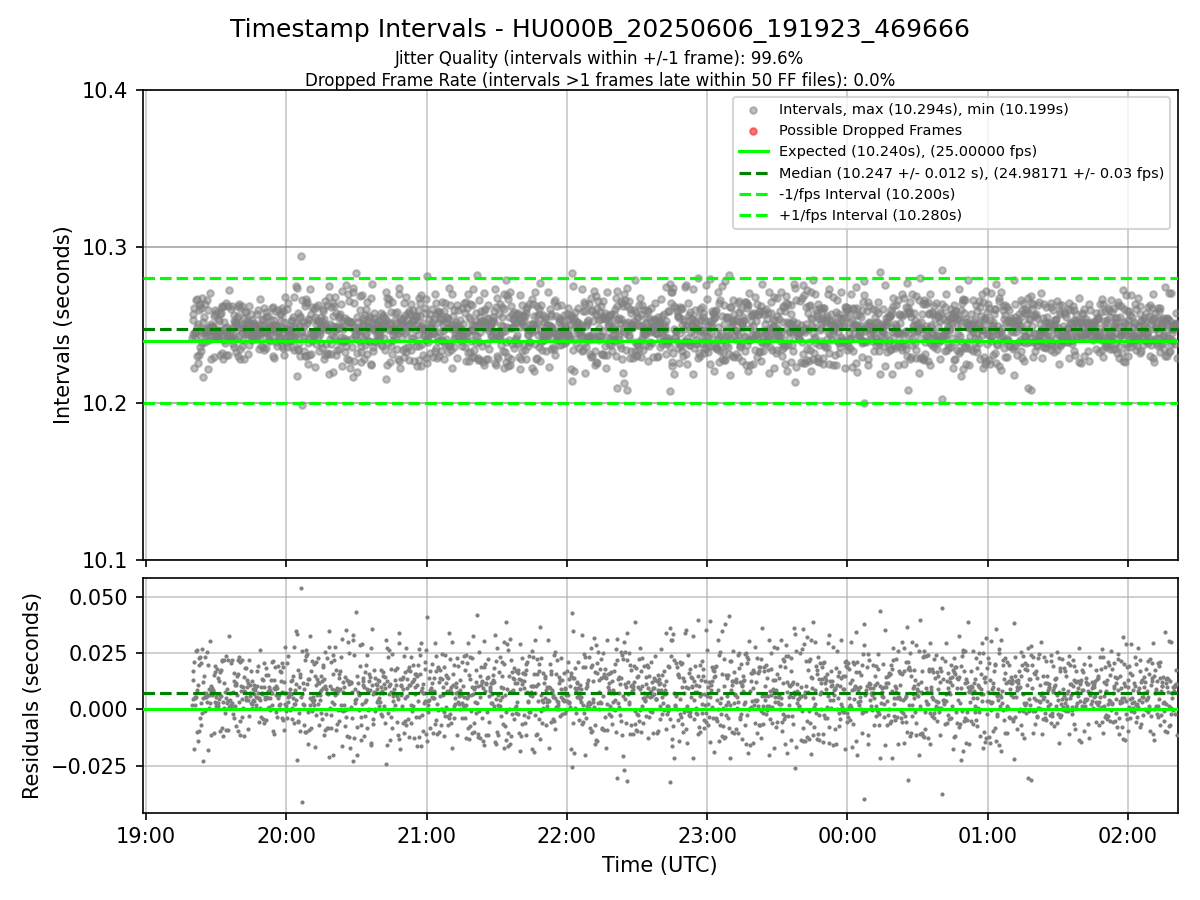
Task: Click the dark green dashed line sample beside the Median legend entry
Action: 754,173
